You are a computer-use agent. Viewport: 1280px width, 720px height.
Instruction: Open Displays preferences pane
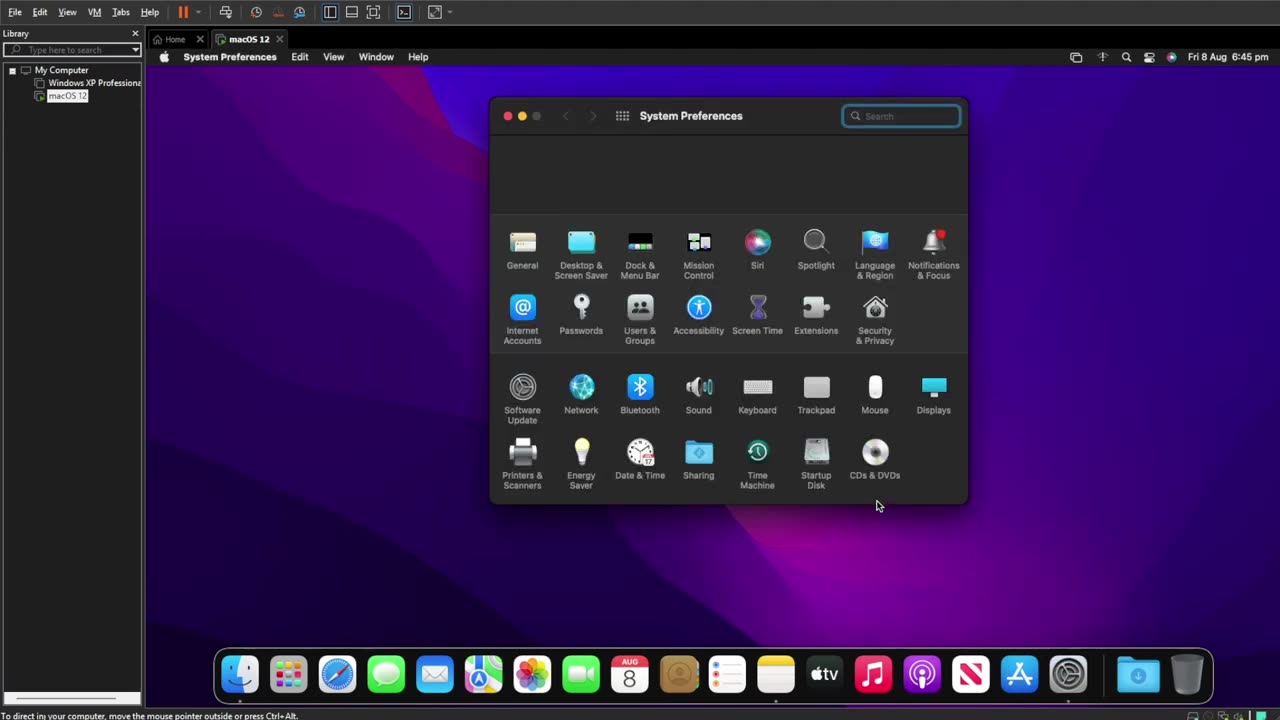click(934, 395)
